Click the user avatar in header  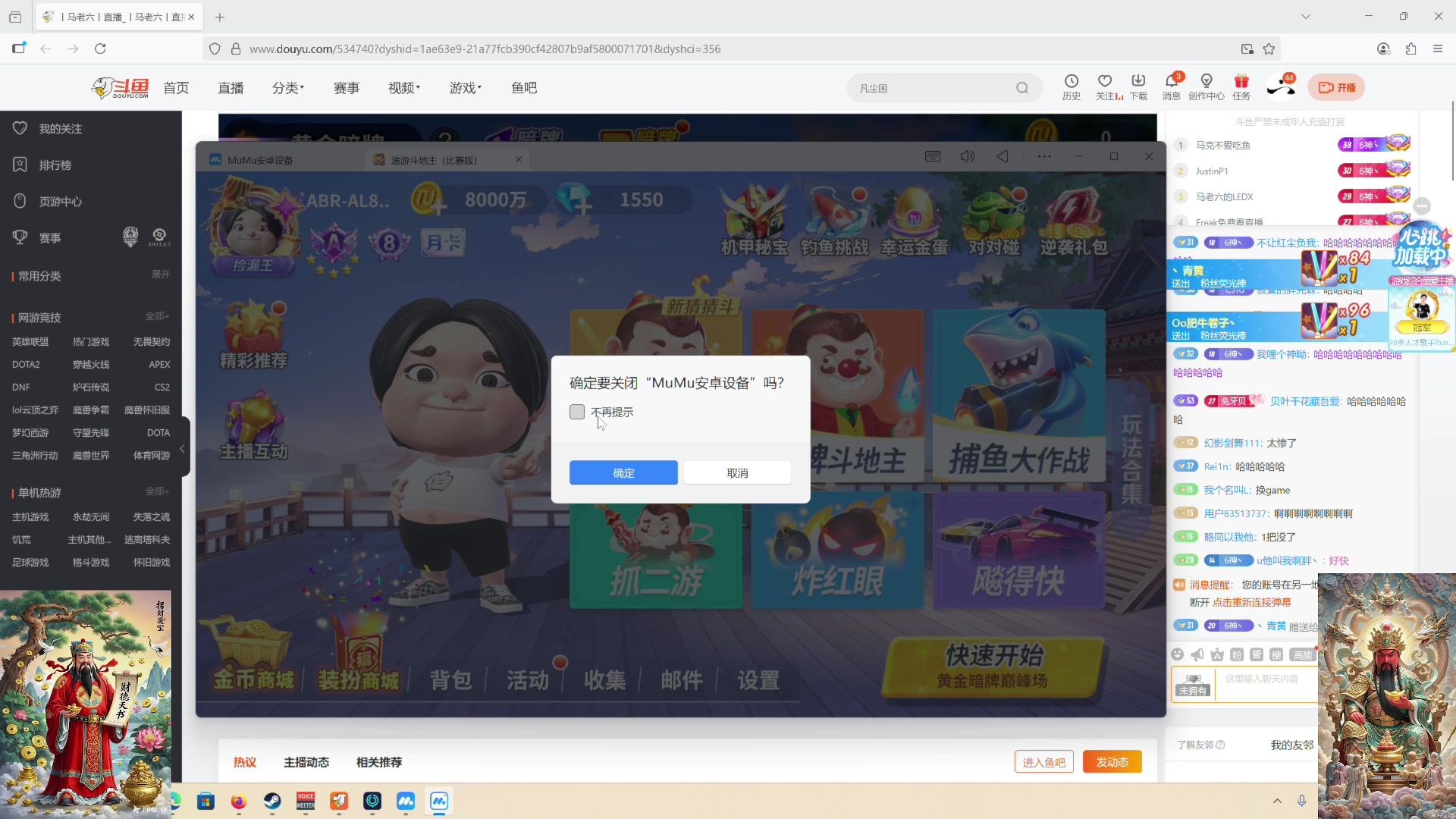[1281, 87]
